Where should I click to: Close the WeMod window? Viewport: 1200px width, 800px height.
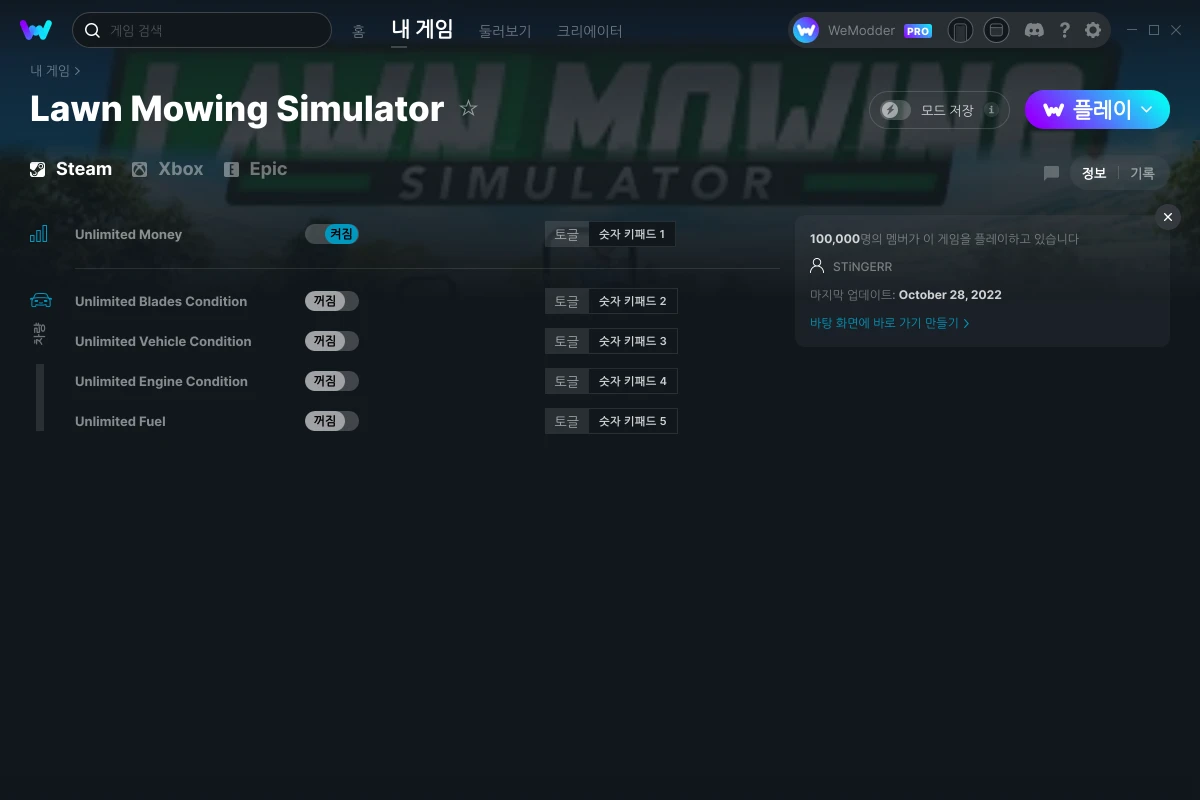click(1177, 30)
